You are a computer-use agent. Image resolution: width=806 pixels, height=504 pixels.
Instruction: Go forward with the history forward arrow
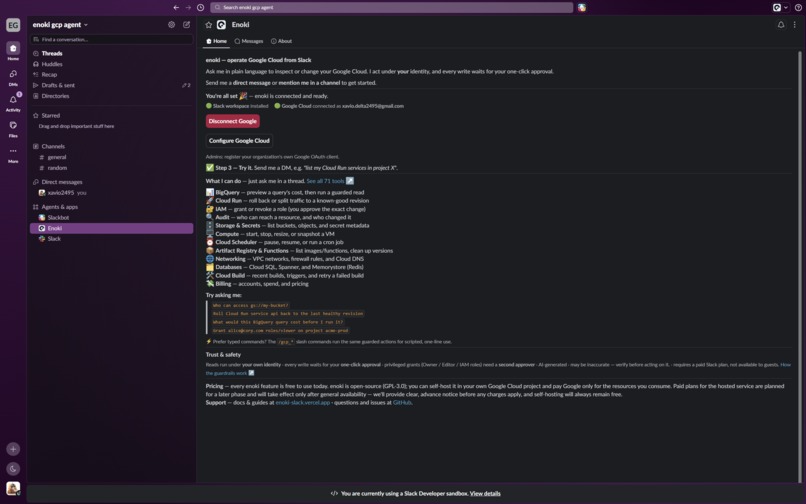click(x=188, y=7)
